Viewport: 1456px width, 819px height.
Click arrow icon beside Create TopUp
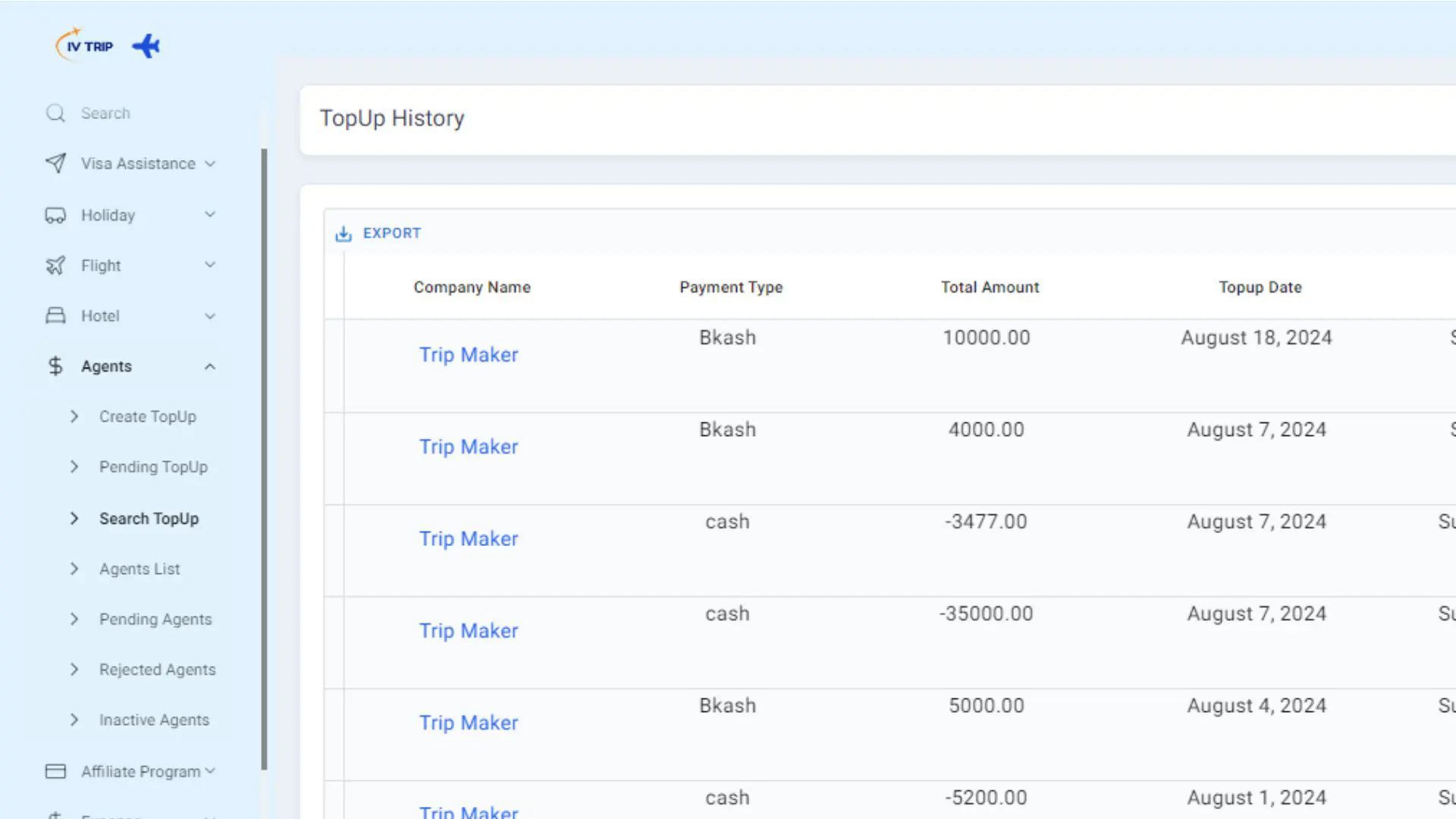(74, 416)
